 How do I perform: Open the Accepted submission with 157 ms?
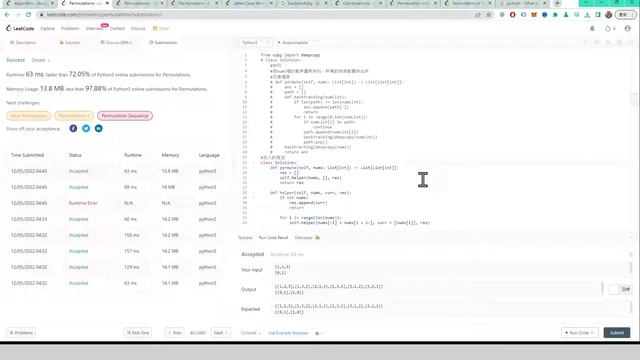(x=78, y=251)
